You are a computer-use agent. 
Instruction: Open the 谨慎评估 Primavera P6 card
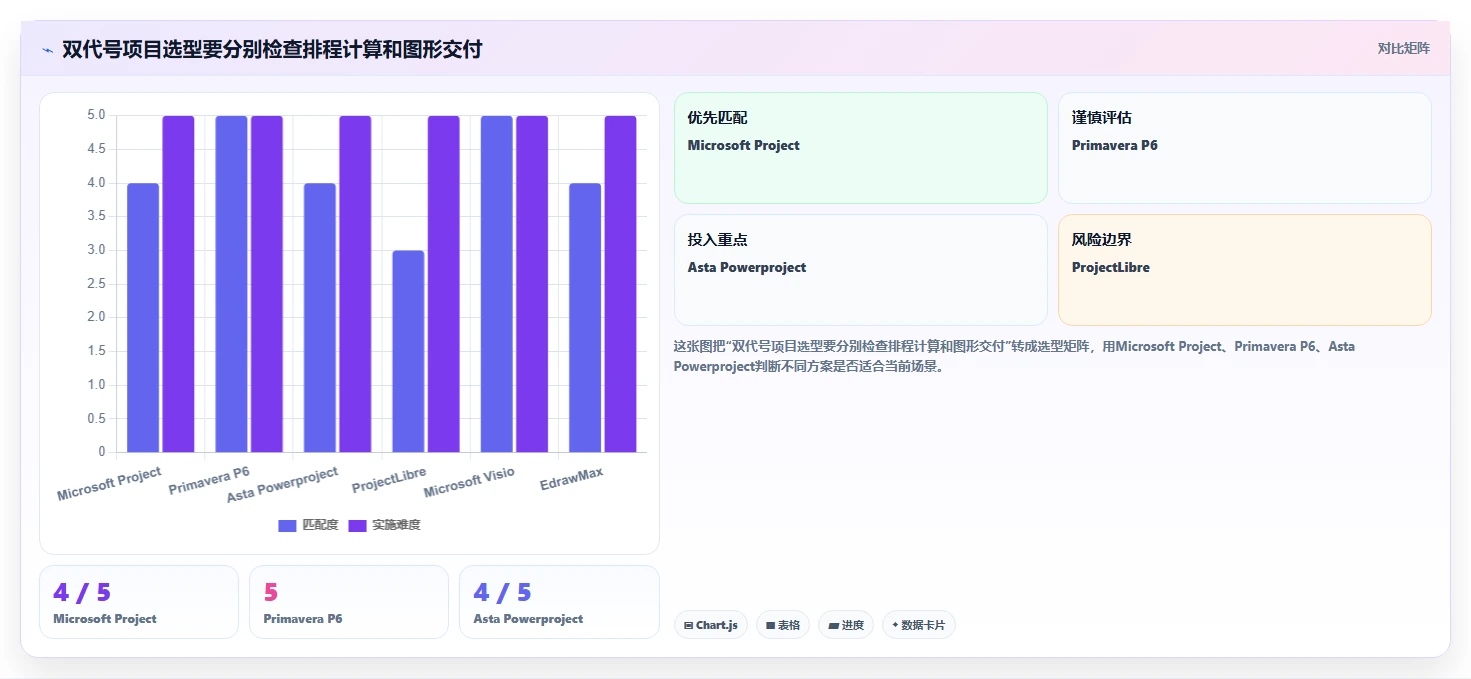(1245, 148)
